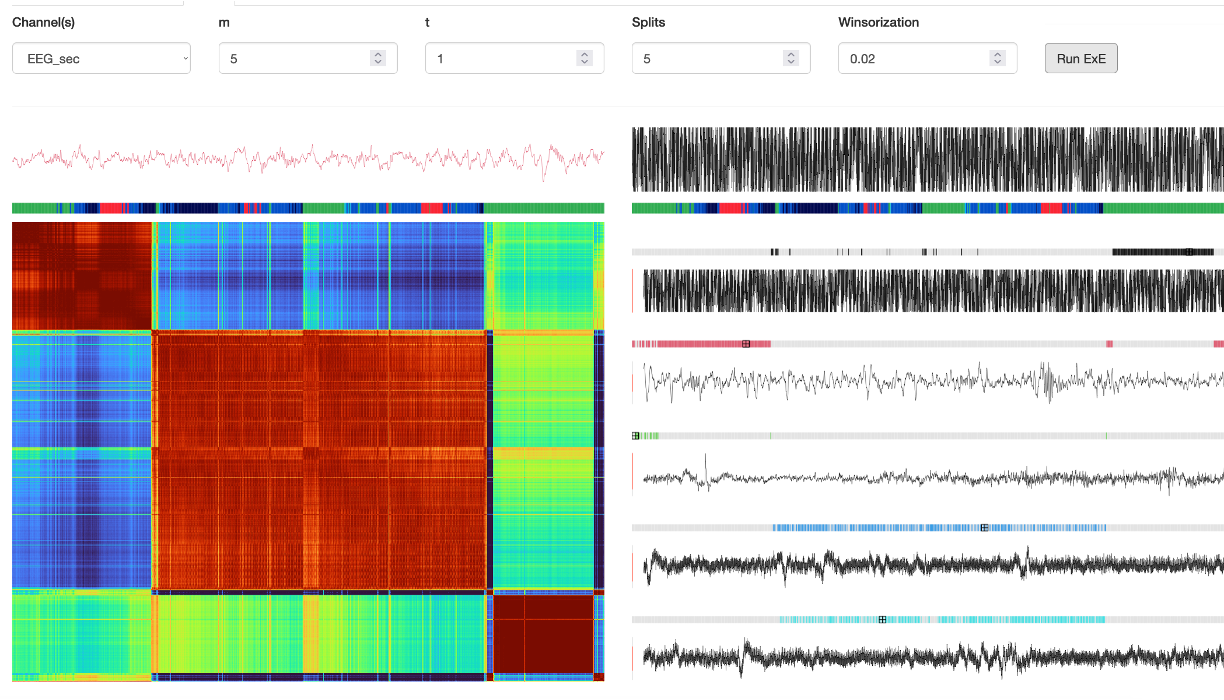The width and height of the screenshot is (1224, 700).
Task: Click the stepper arrows on the t field
Action: pyautogui.click(x=584, y=59)
